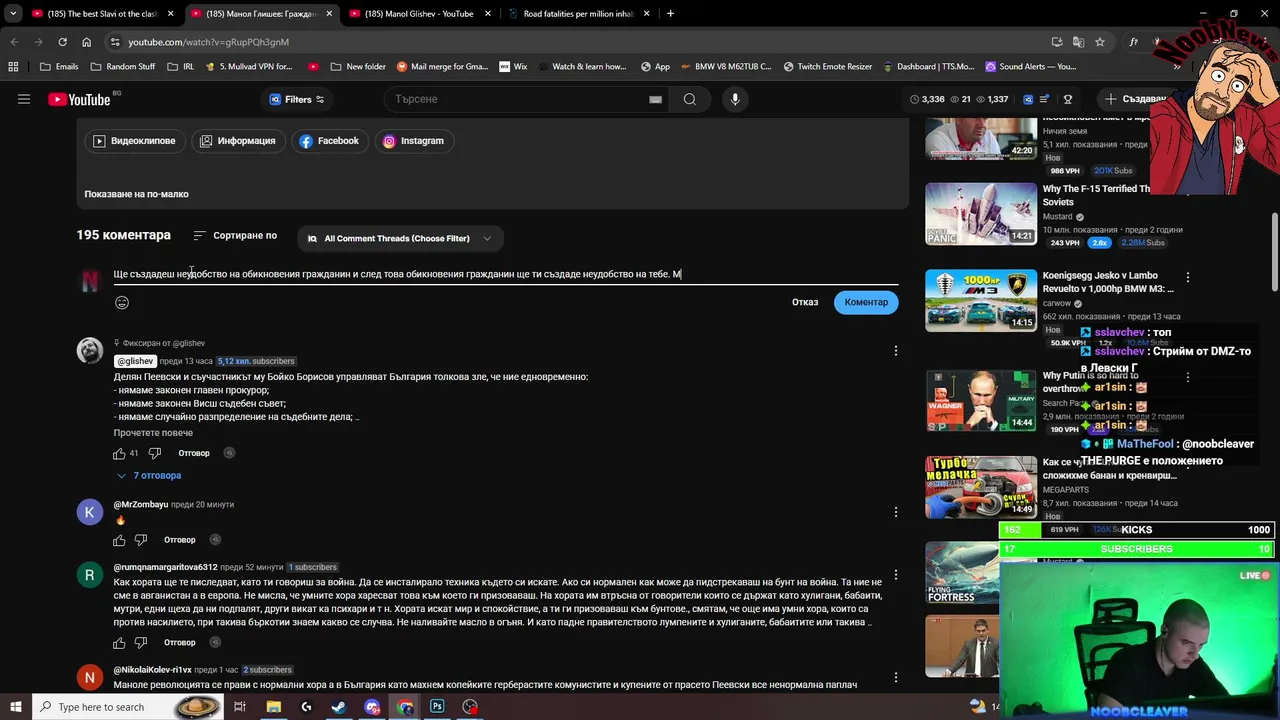Open the Видеоклипове channel link

coord(134,141)
